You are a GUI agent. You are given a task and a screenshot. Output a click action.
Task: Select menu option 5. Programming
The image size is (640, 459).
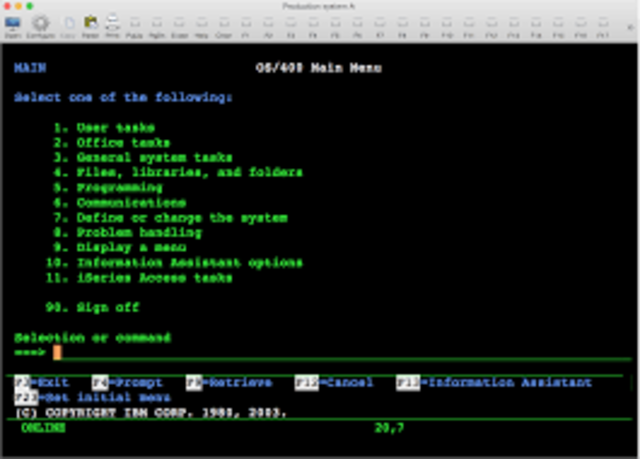pos(108,188)
